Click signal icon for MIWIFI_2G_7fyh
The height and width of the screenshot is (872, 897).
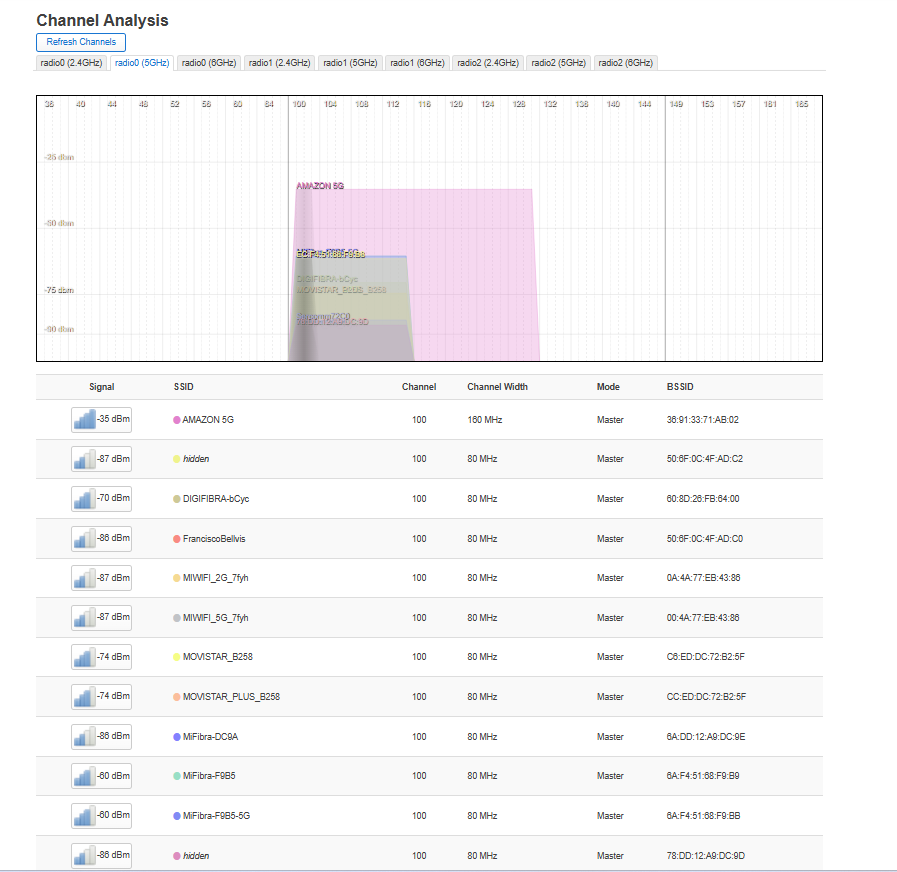84,578
